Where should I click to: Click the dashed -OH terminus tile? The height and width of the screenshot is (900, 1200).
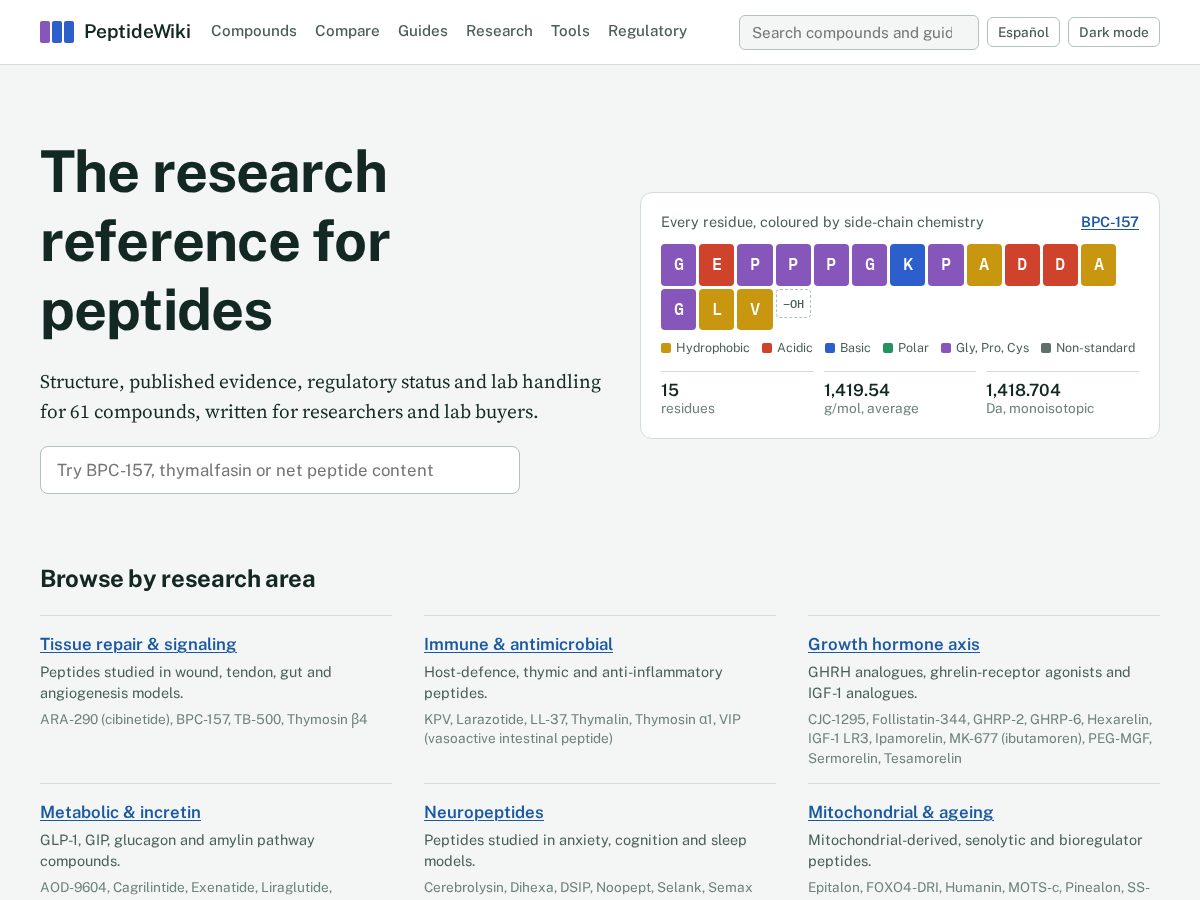pyautogui.click(x=793, y=304)
